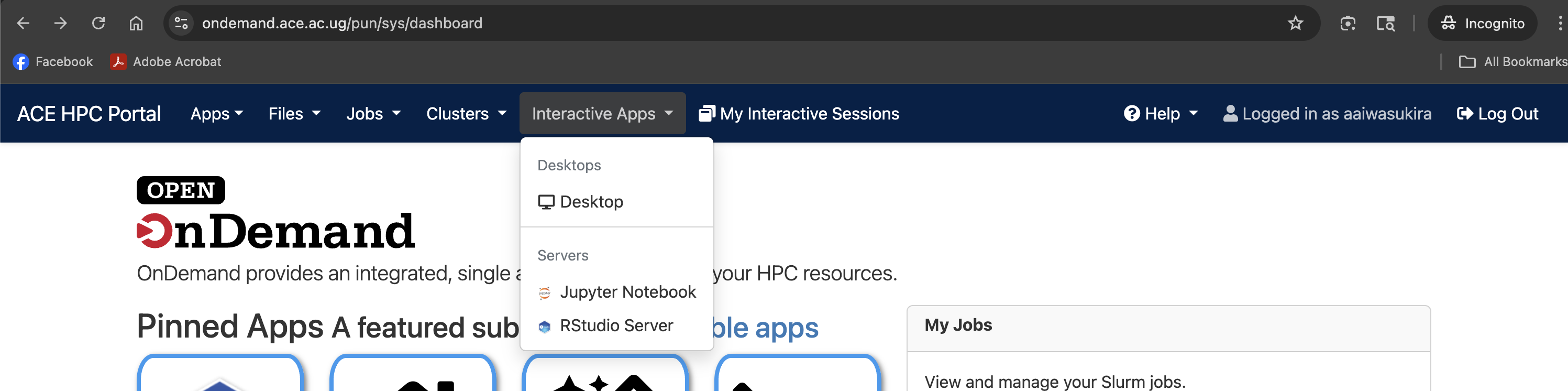
Task: Expand the Help dropdown menu
Action: [1161, 114]
